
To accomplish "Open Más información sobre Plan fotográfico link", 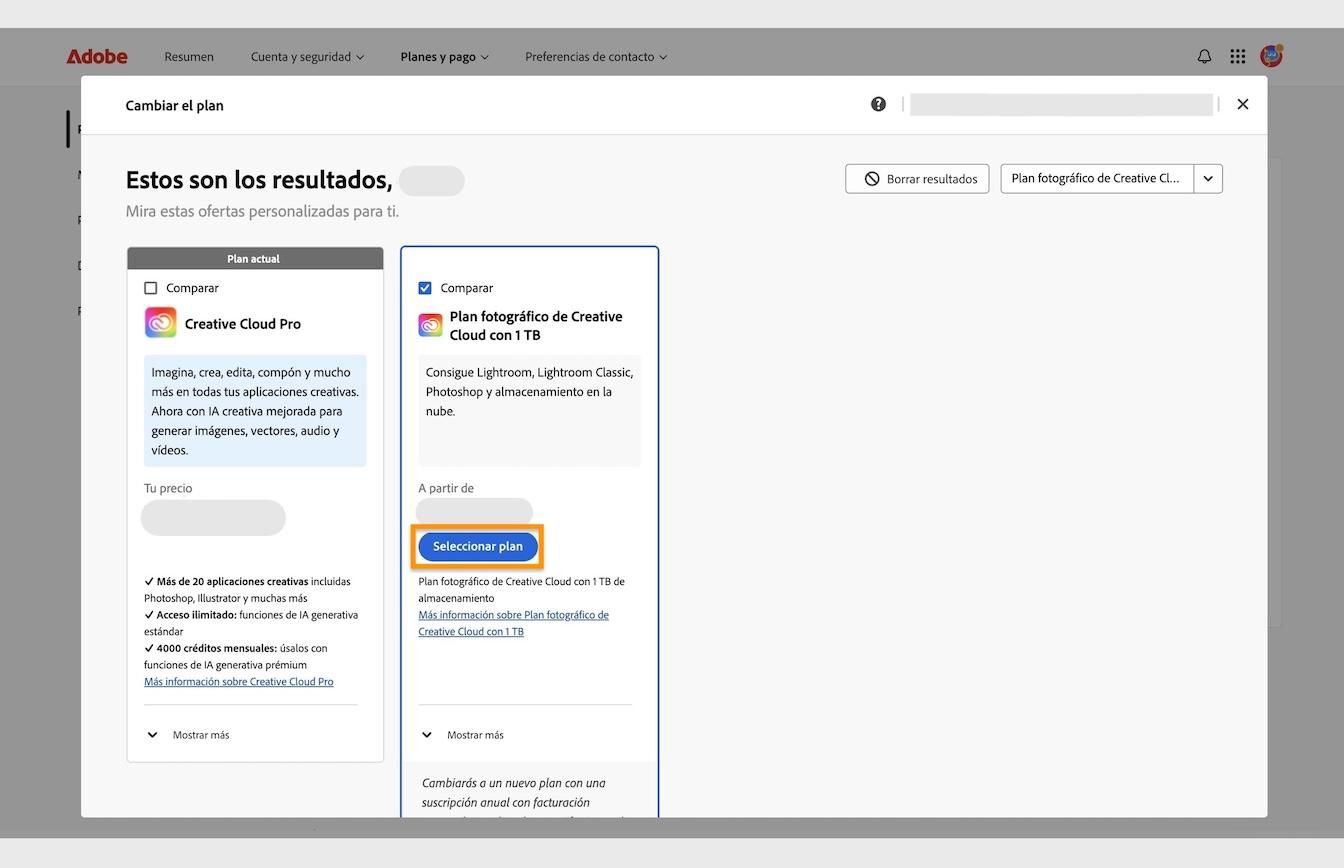I will (x=513, y=623).
